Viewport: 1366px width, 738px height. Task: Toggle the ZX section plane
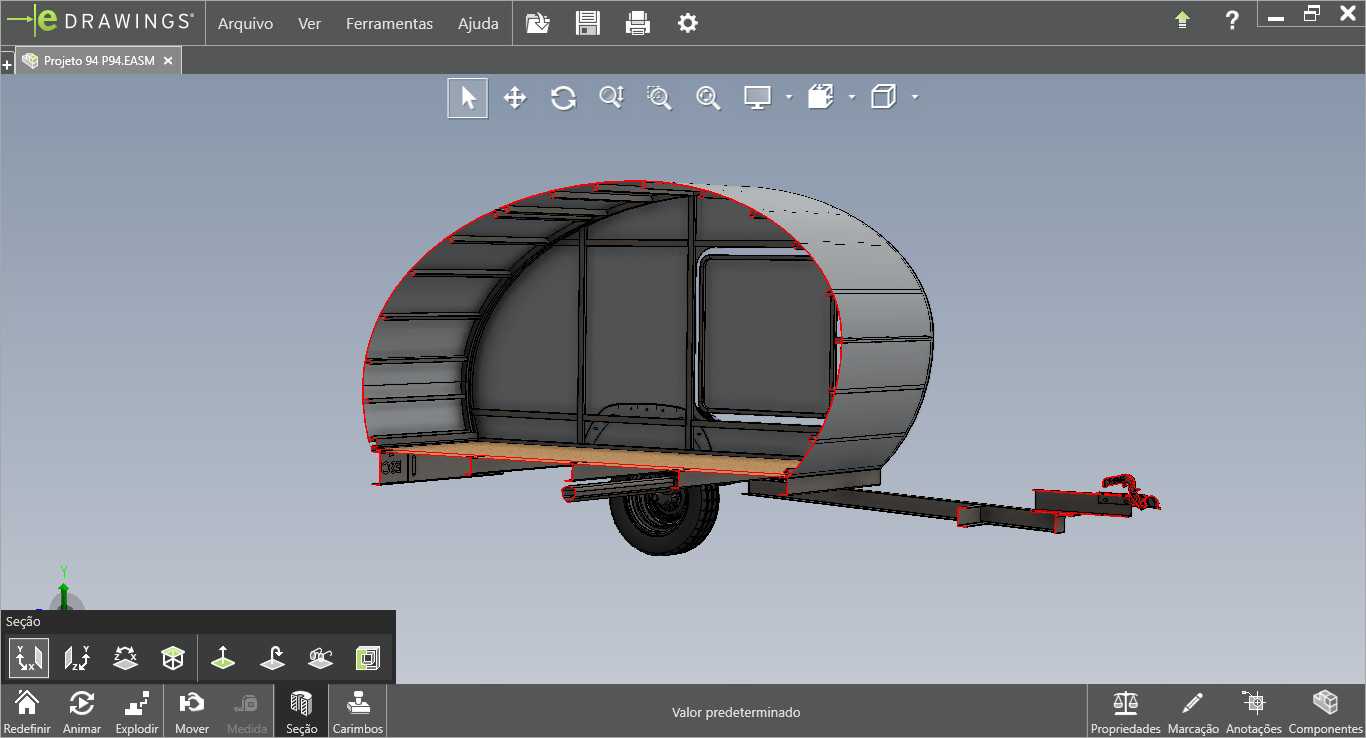[x=125, y=658]
